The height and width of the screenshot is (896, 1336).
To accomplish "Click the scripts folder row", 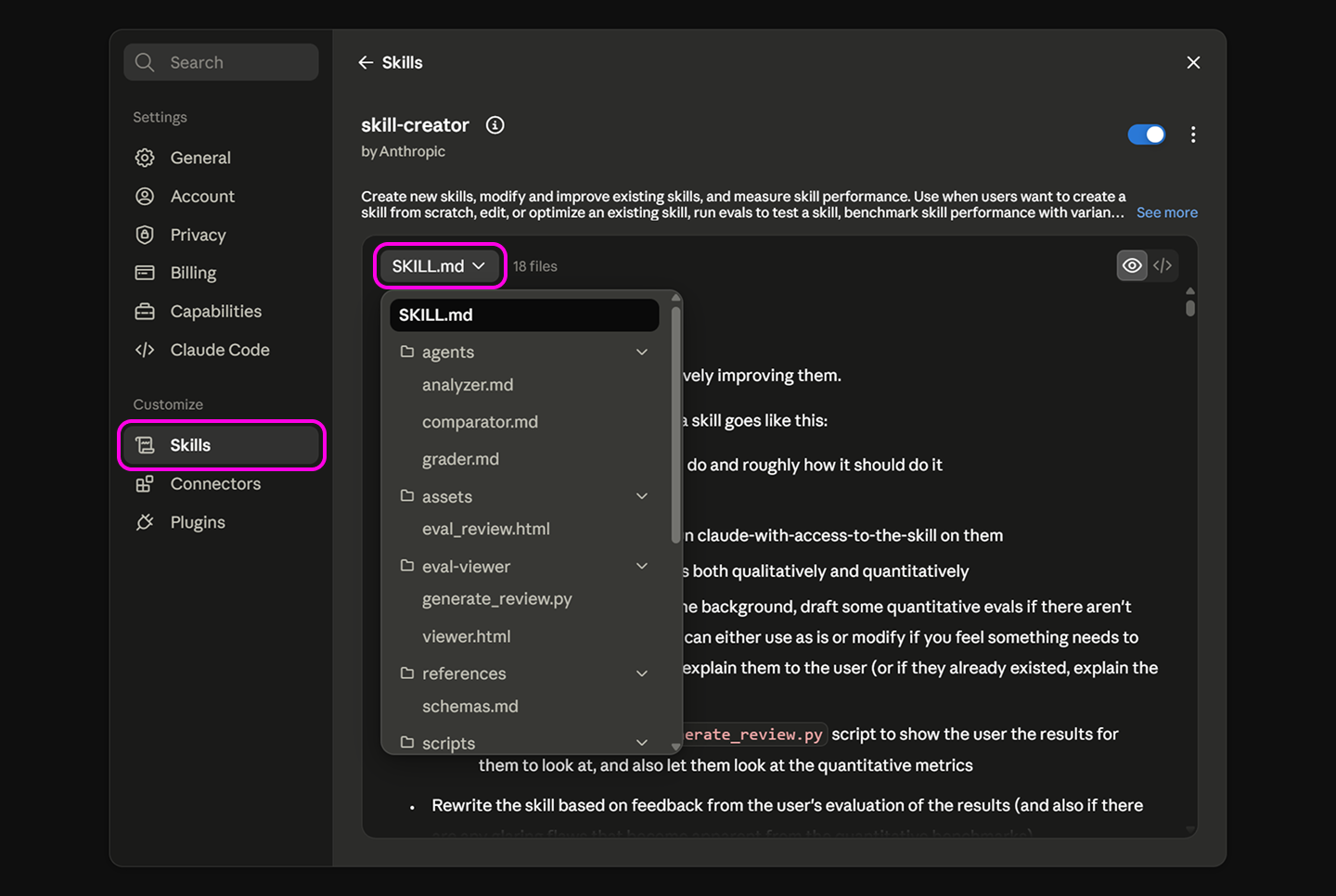I will tap(524, 743).
